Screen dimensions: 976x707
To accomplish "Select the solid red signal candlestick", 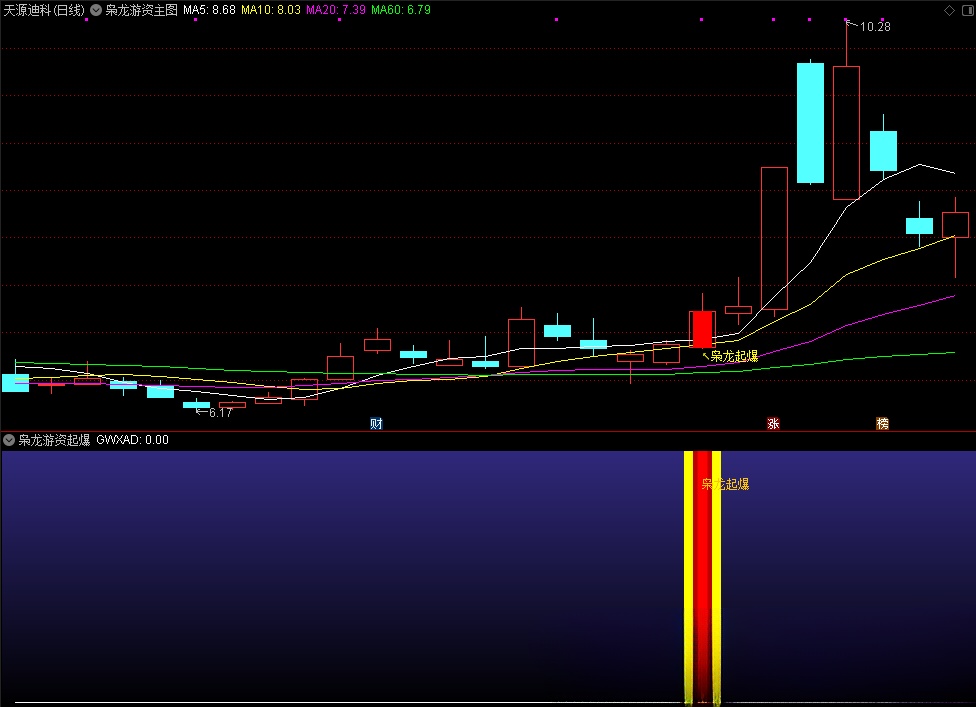I will [702, 329].
